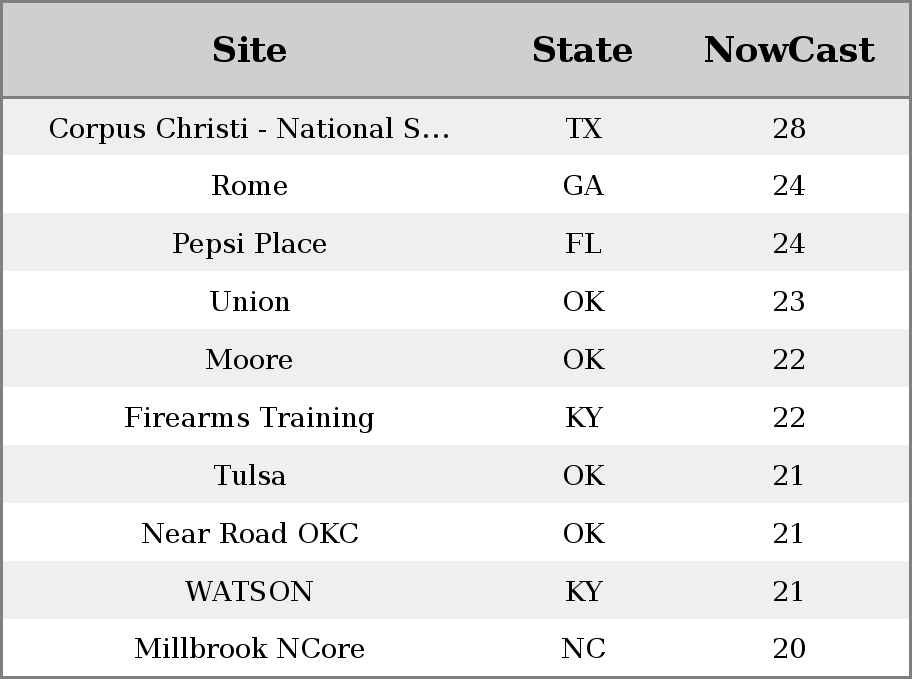Select the Corpus Christi - National S... row

[x=456, y=127]
